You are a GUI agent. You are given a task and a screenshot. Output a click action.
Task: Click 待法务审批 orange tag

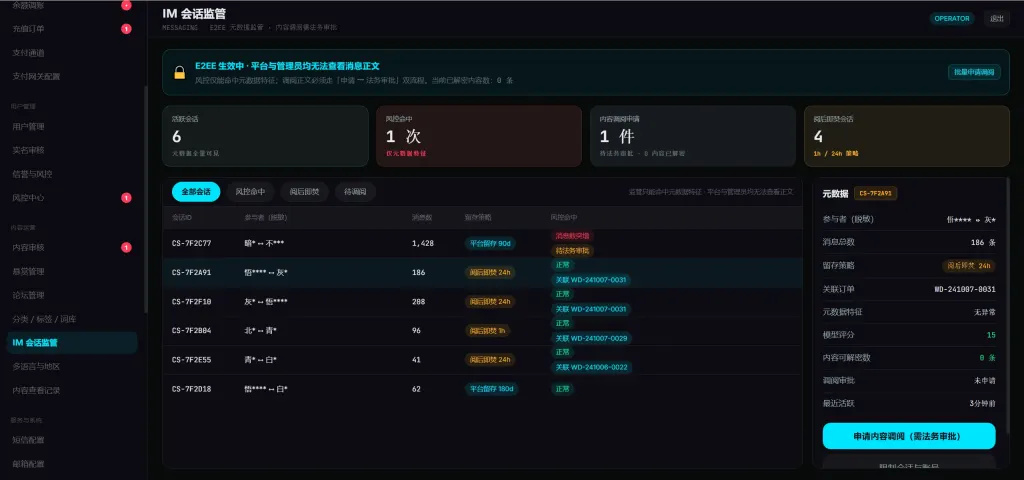(572, 251)
